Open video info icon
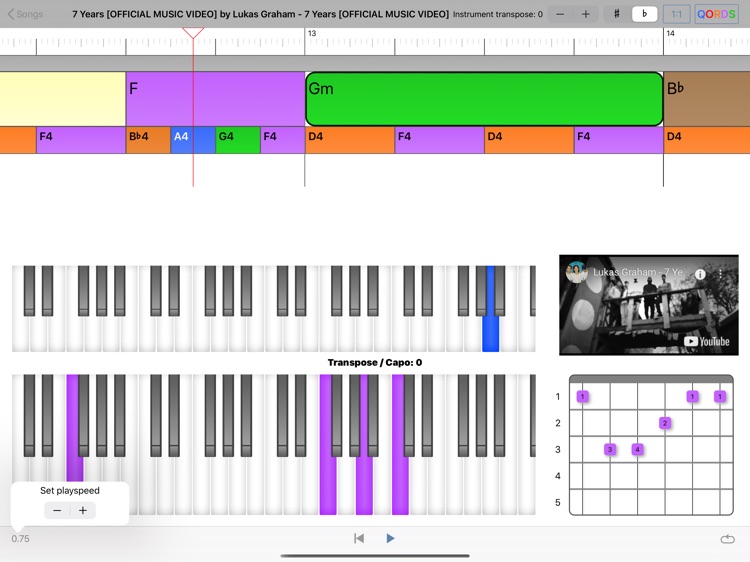This screenshot has height=562, width=750. point(700,274)
